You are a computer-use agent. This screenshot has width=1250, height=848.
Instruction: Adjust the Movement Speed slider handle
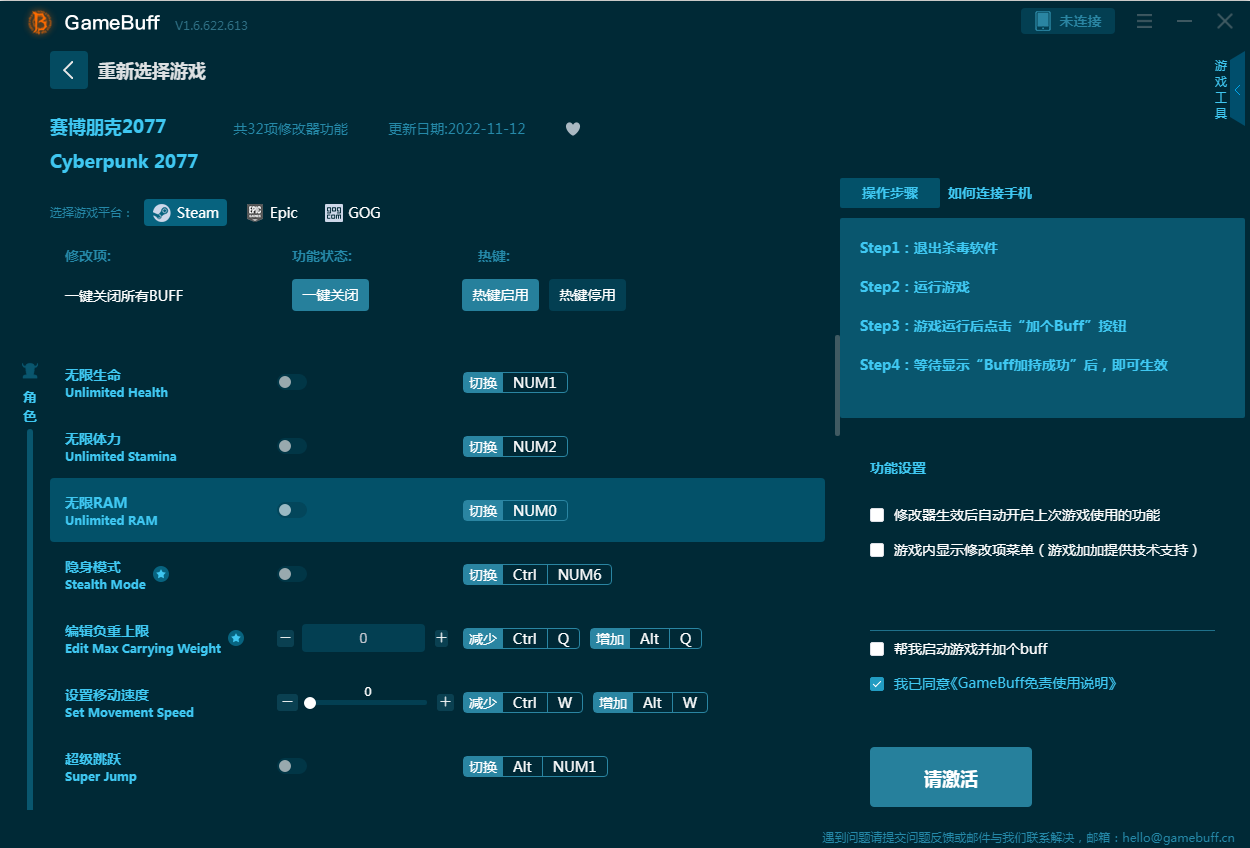click(310, 703)
